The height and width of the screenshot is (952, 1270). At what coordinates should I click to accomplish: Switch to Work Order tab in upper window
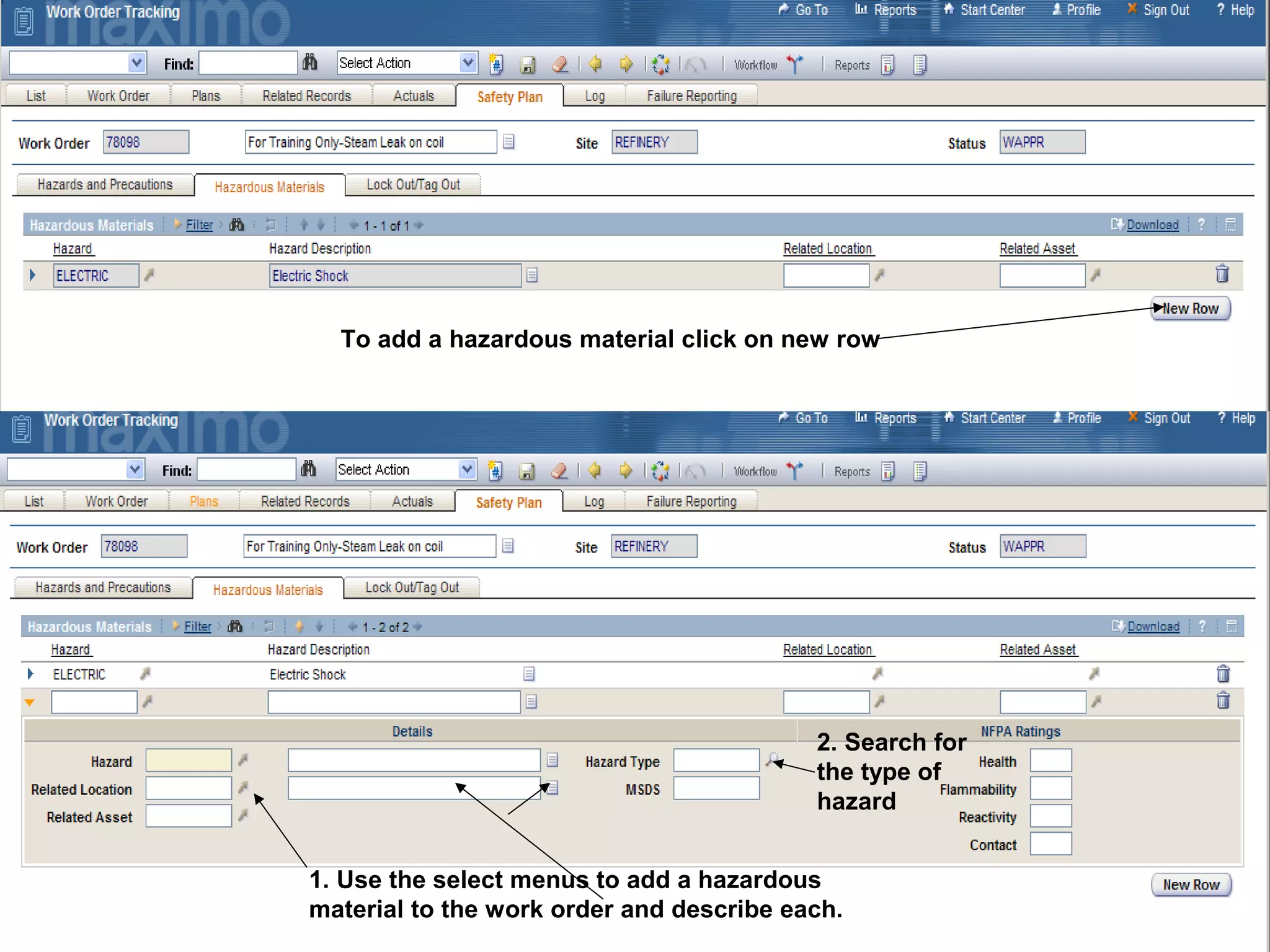pyautogui.click(x=118, y=95)
